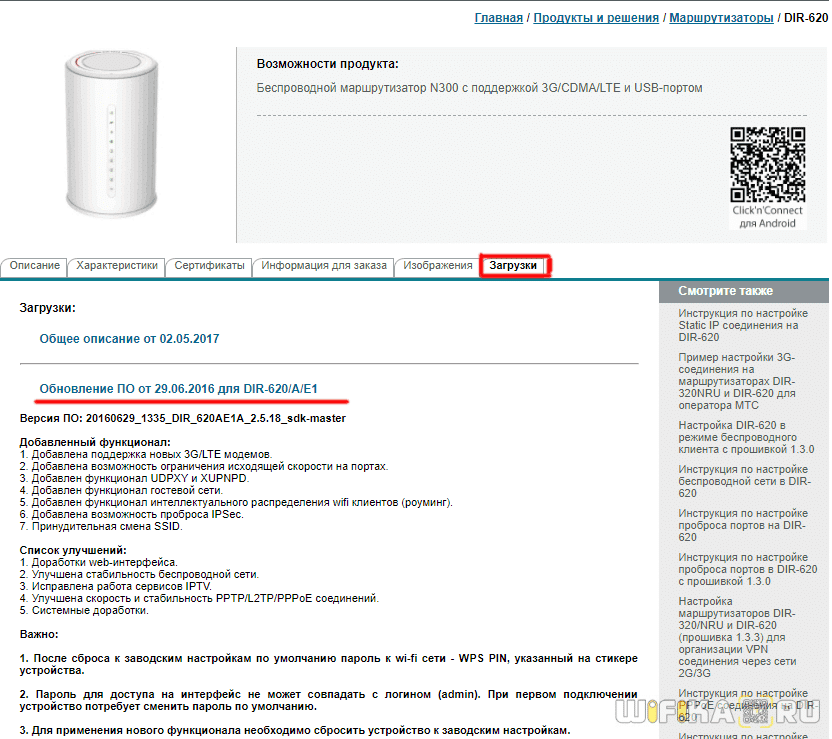Click the Системные доработки line
This screenshot has height=739, width=832.
coord(84,610)
